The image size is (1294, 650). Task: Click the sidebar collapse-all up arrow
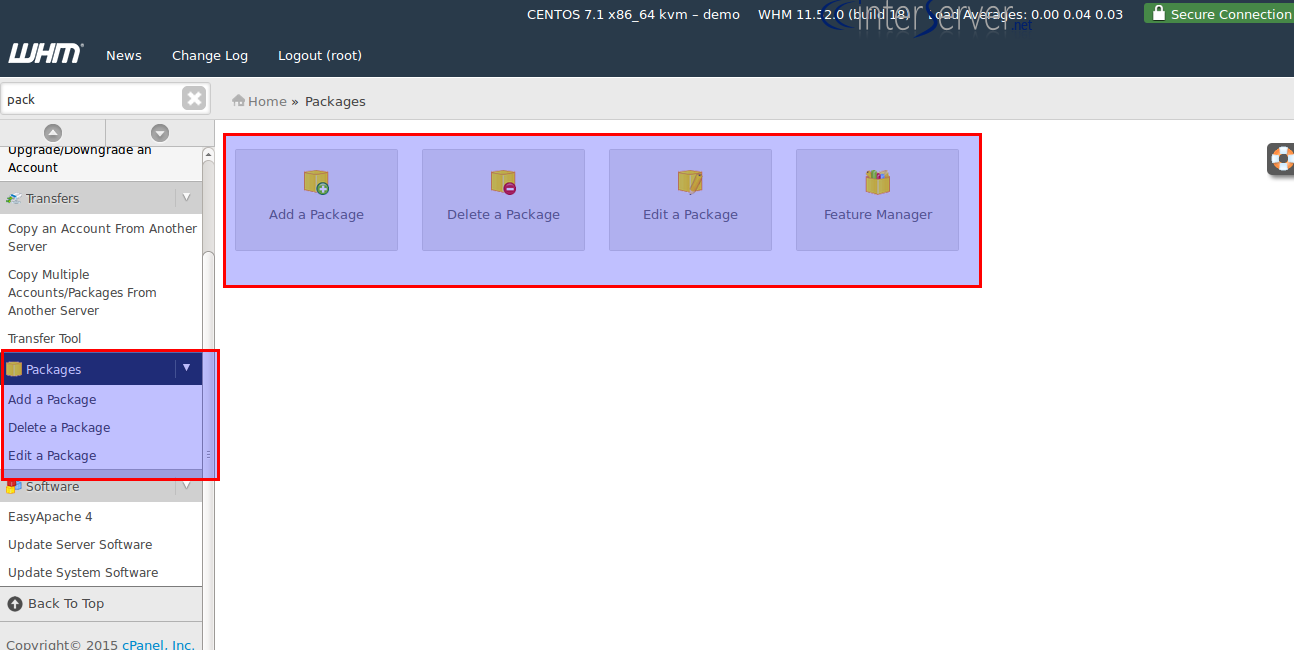point(53,133)
